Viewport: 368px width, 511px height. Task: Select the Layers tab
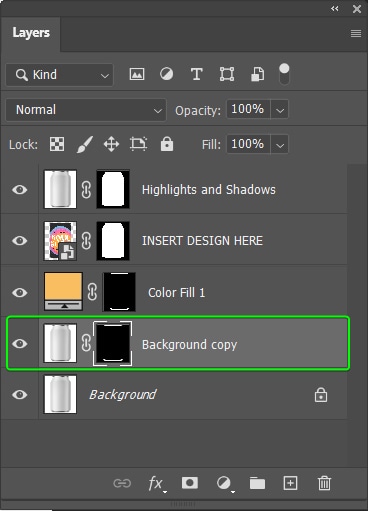pos(31,33)
